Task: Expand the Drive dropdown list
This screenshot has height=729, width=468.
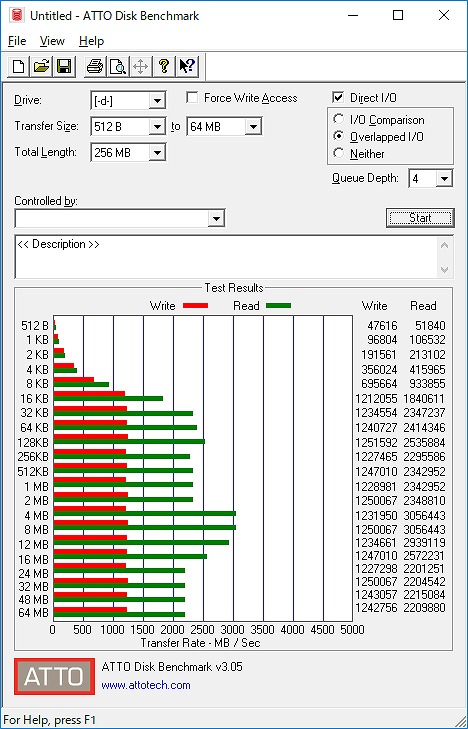Action: coord(157,100)
